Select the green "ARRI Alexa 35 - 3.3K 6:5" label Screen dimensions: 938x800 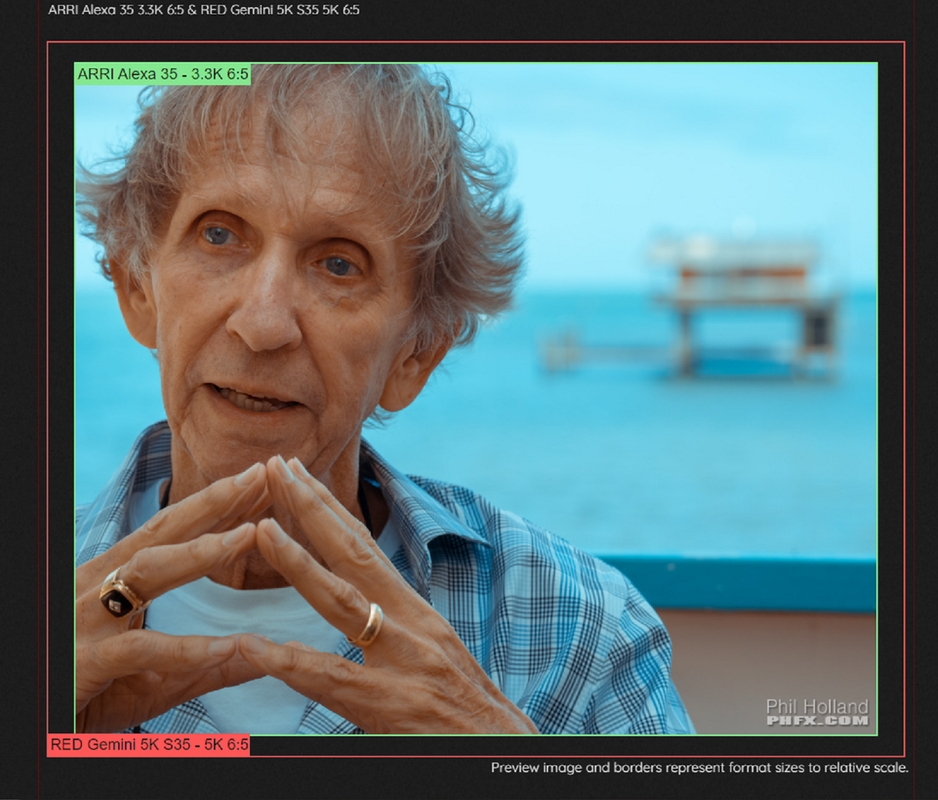[163, 74]
